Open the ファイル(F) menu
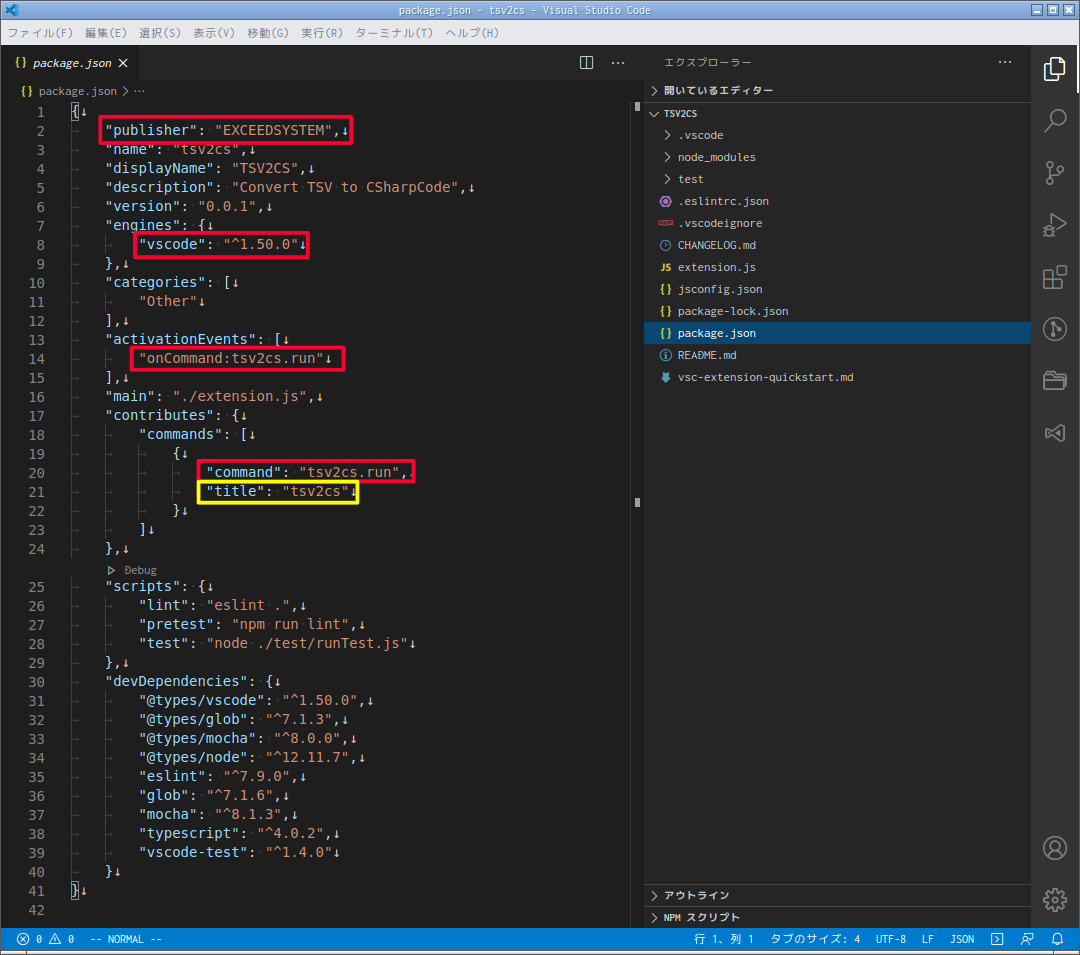 (x=40, y=33)
